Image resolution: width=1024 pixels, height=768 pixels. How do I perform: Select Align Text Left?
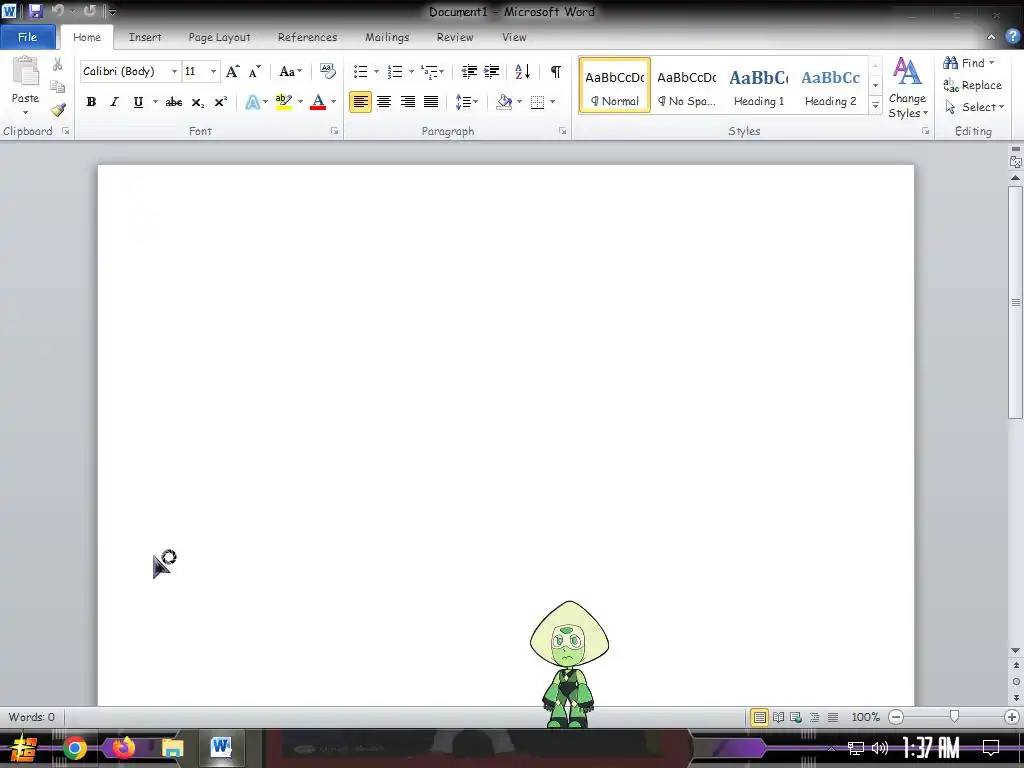pyautogui.click(x=360, y=102)
